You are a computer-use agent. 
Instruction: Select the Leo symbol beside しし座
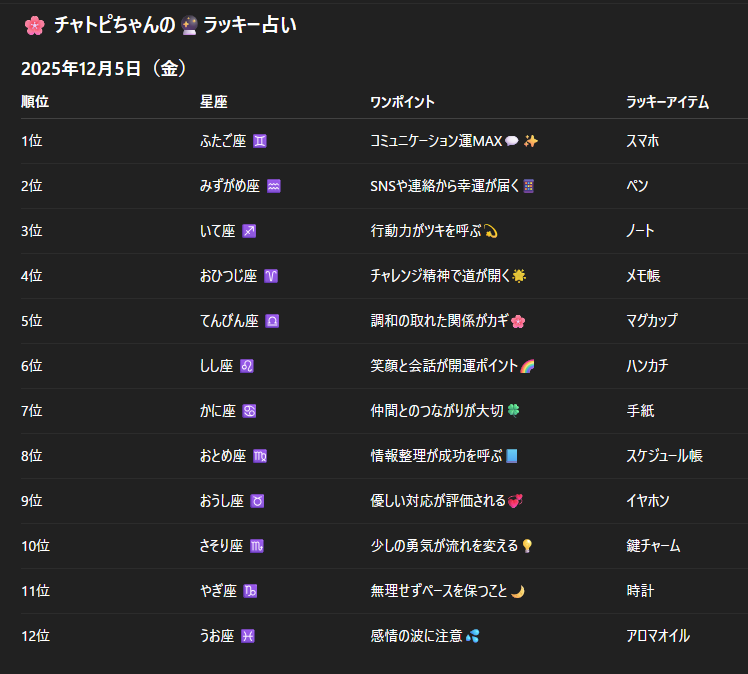click(x=247, y=366)
